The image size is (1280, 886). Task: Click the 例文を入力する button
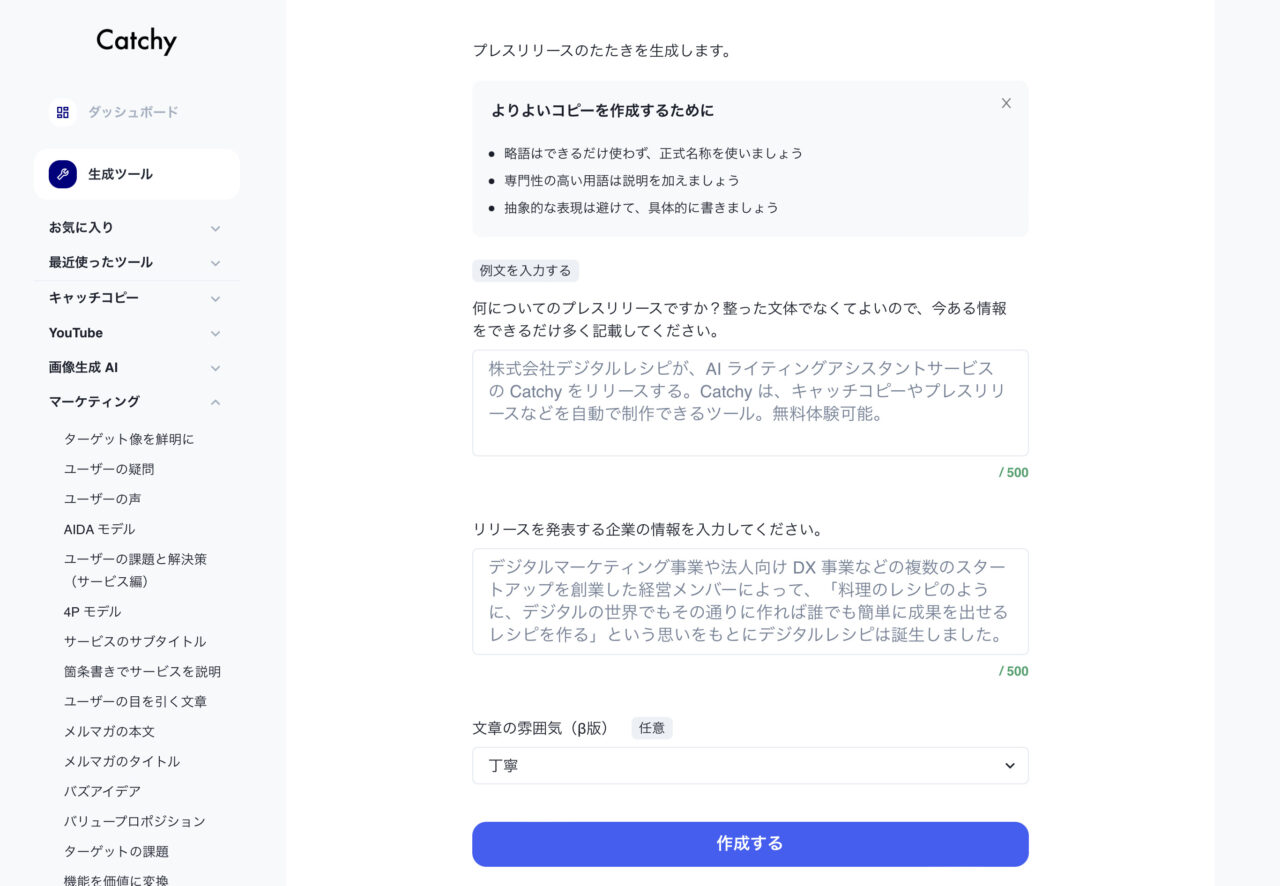[525, 271]
